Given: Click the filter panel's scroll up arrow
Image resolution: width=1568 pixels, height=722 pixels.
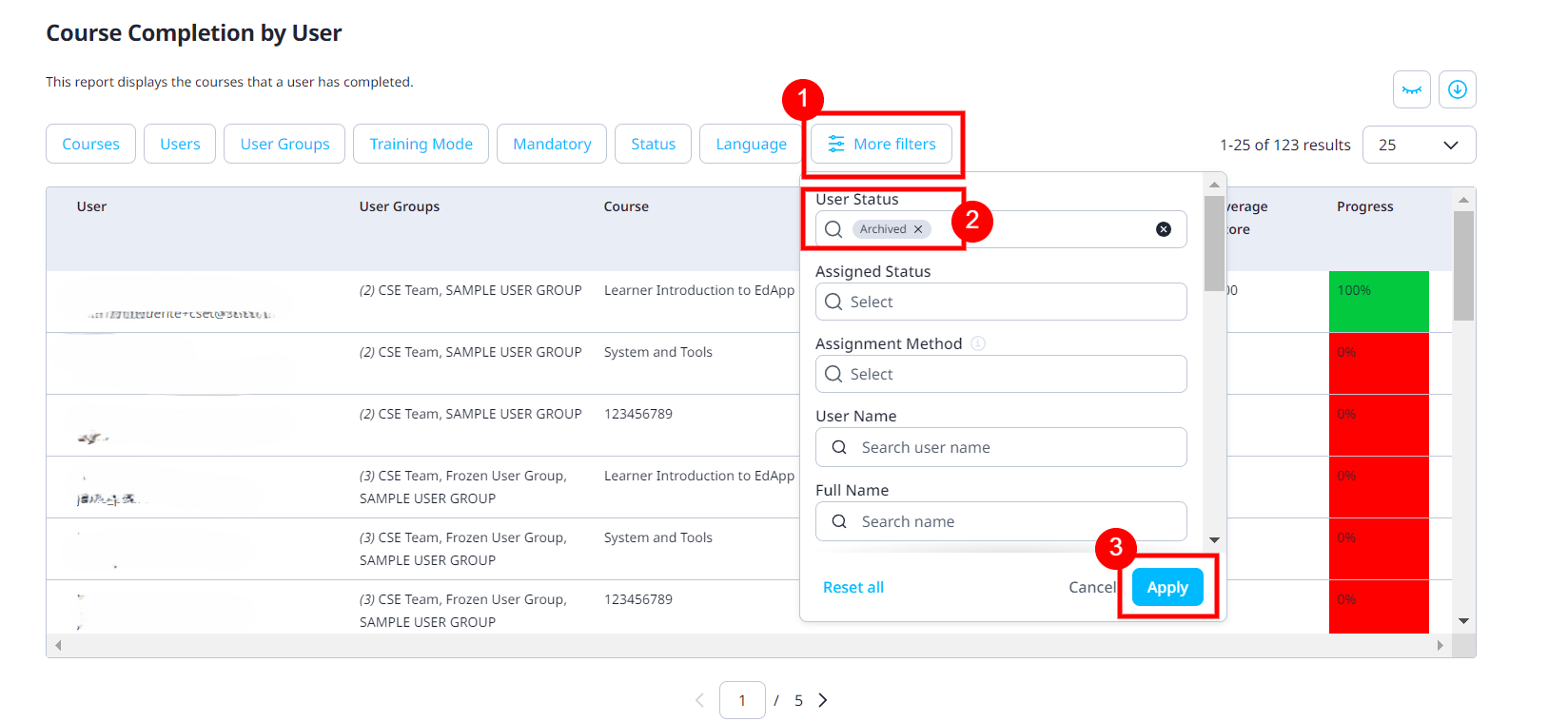Looking at the screenshot, I should click(x=1214, y=185).
